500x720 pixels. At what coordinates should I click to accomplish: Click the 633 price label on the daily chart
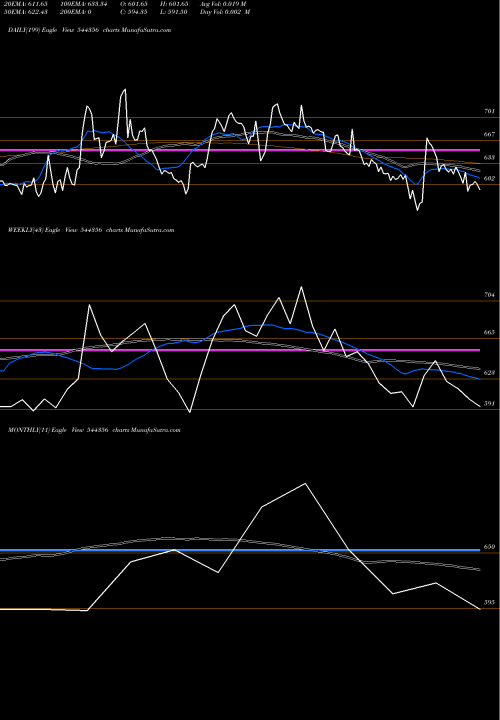489,158
